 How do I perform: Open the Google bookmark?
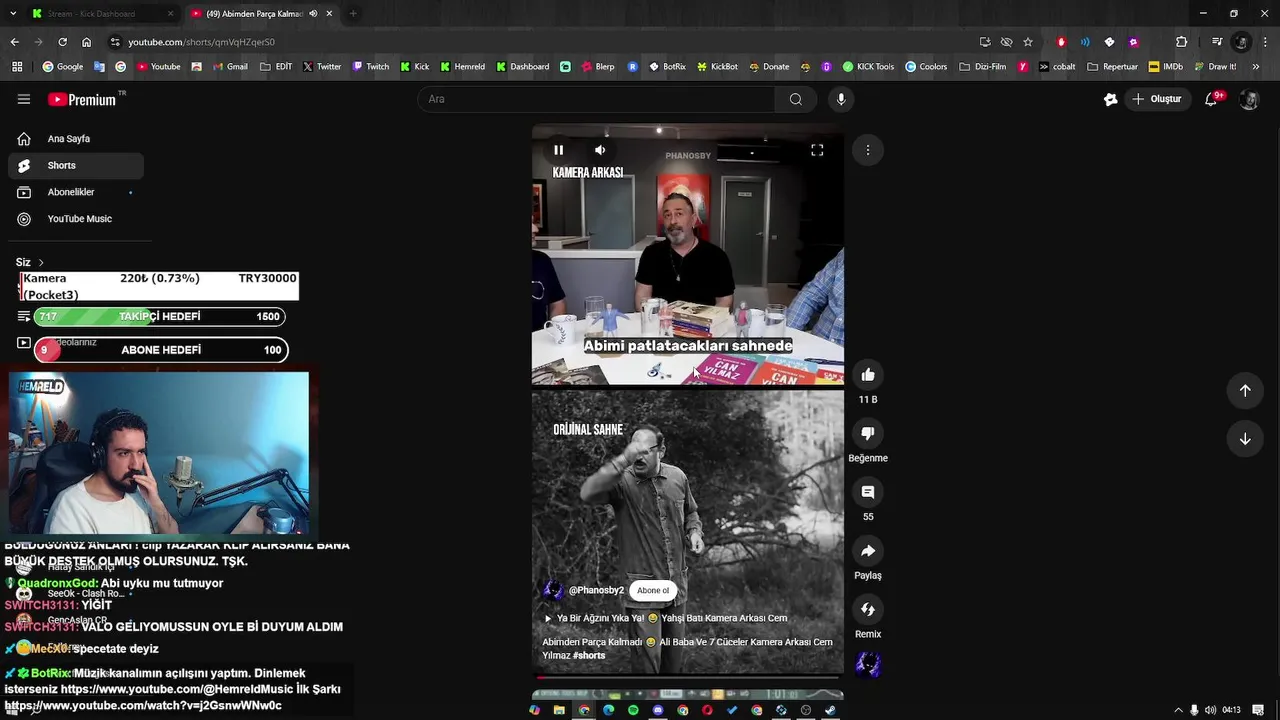(x=62, y=67)
